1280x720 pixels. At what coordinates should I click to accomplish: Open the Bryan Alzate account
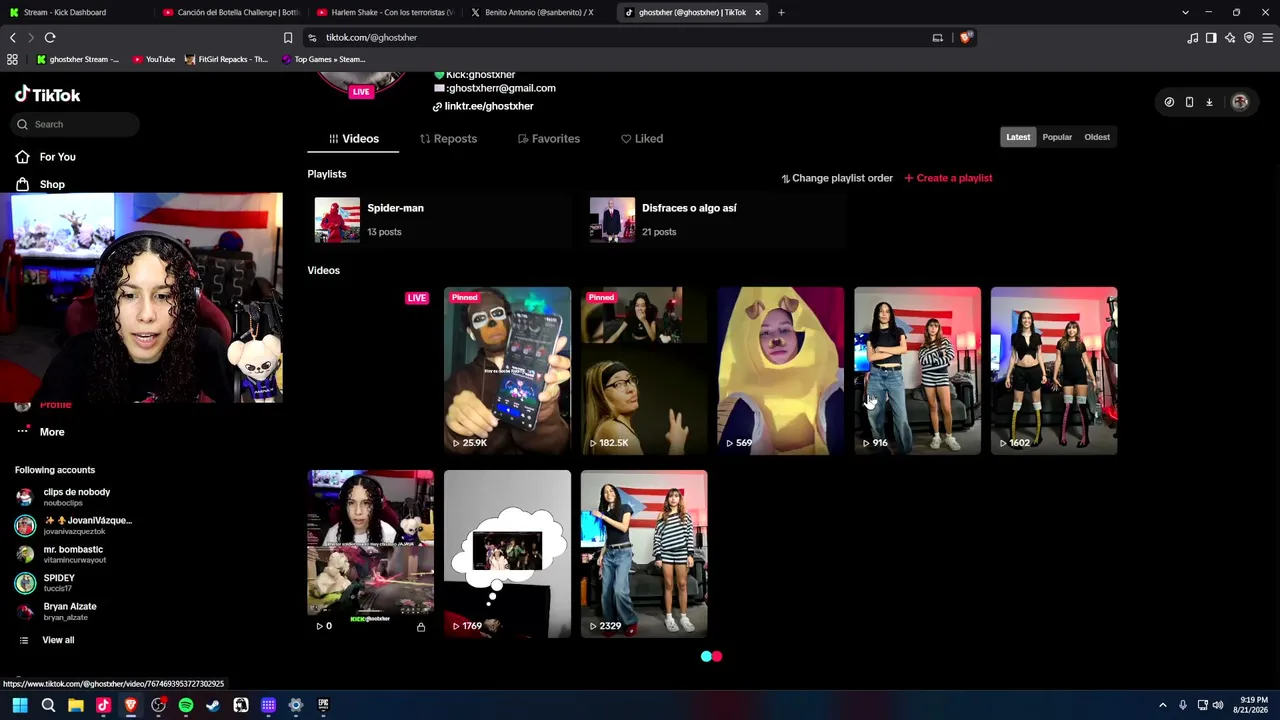[56, 611]
